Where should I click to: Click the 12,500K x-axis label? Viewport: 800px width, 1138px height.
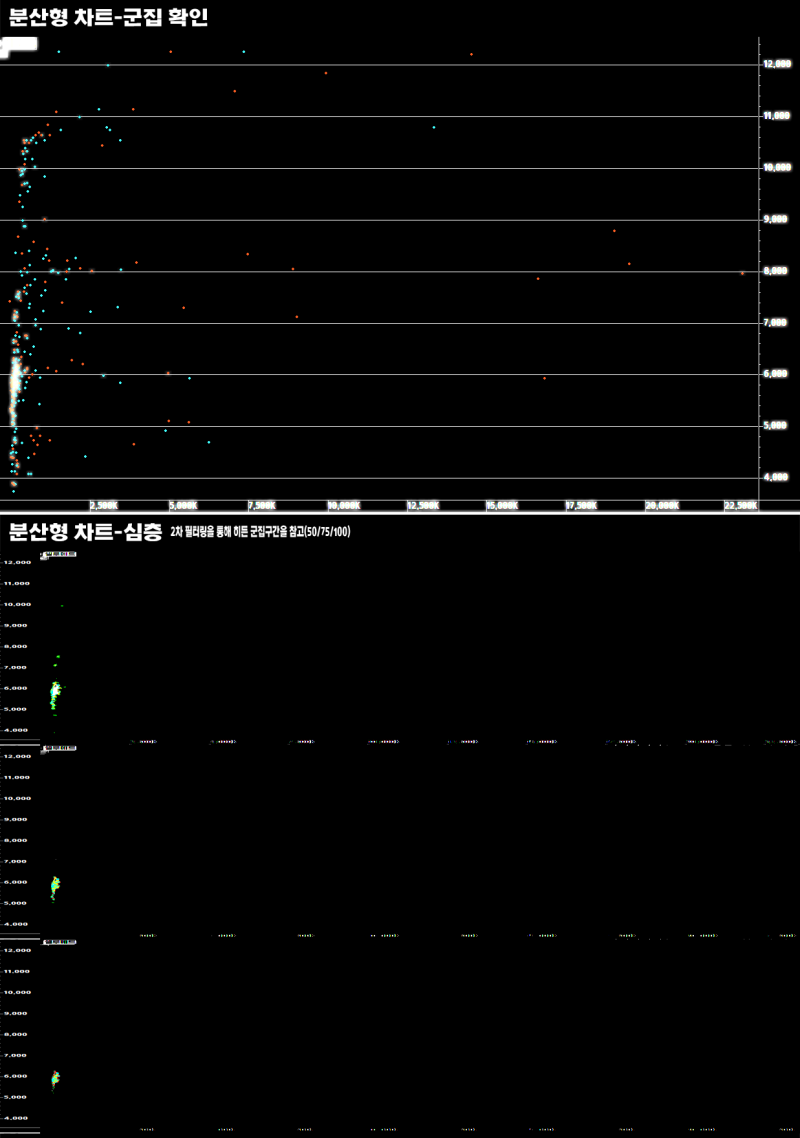[x=423, y=505]
